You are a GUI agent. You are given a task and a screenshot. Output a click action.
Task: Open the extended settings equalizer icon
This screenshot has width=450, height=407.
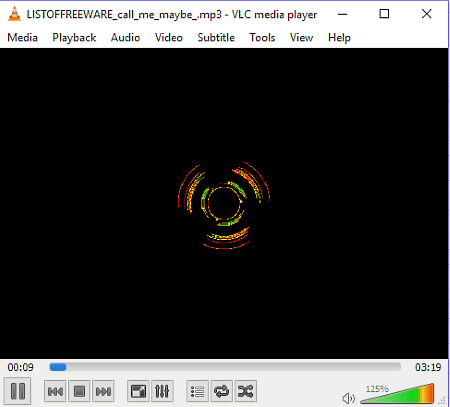pyautogui.click(x=162, y=391)
